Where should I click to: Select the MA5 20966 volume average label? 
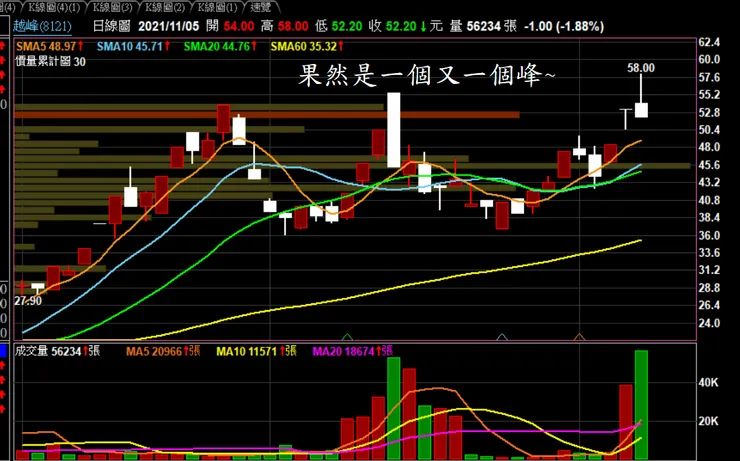[163, 351]
